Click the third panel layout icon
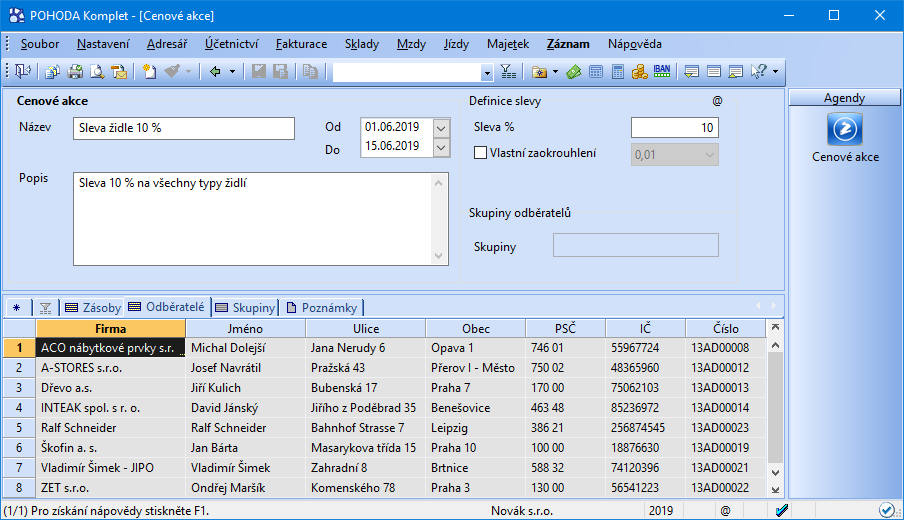 (736, 71)
